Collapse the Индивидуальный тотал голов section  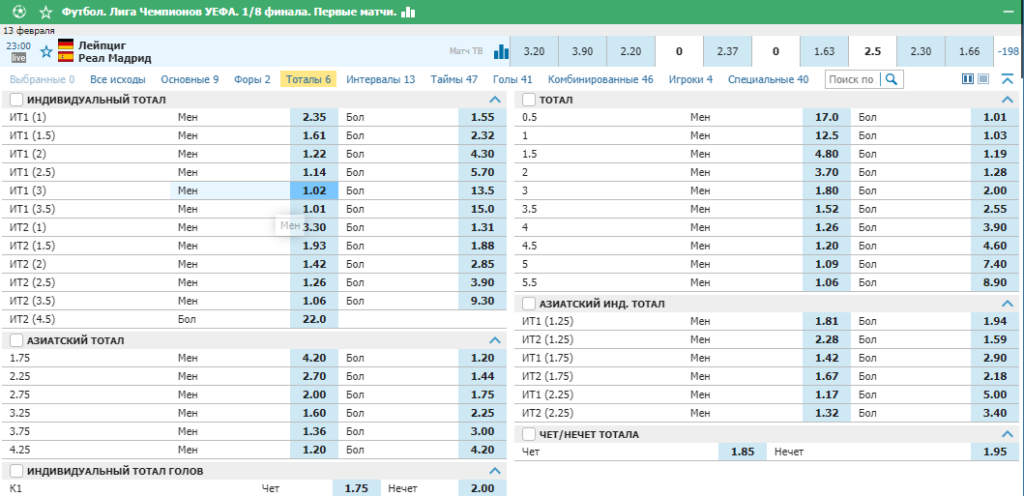coord(495,471)
